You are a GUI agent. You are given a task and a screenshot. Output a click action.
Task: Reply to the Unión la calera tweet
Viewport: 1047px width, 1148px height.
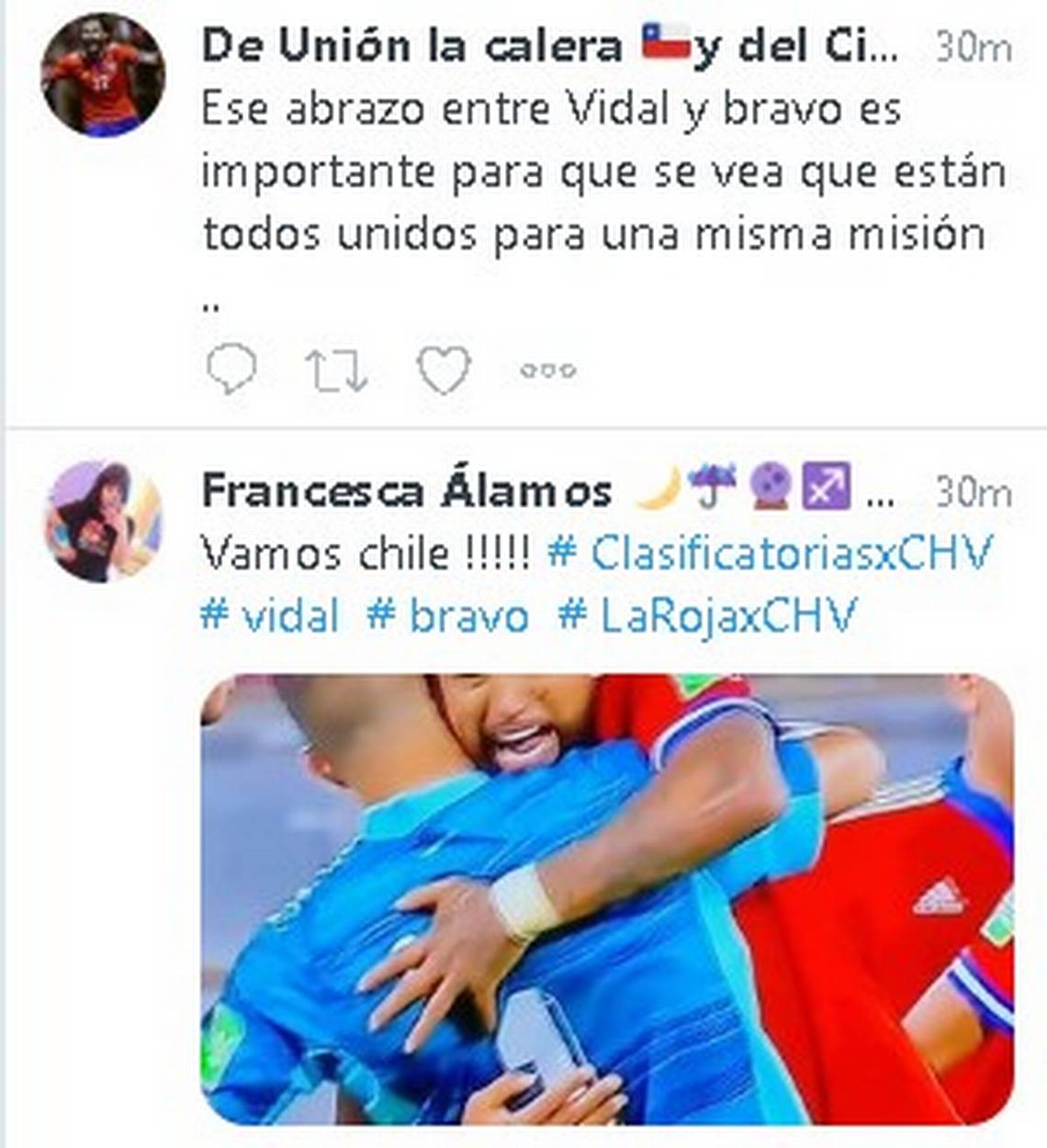point(231,369)
